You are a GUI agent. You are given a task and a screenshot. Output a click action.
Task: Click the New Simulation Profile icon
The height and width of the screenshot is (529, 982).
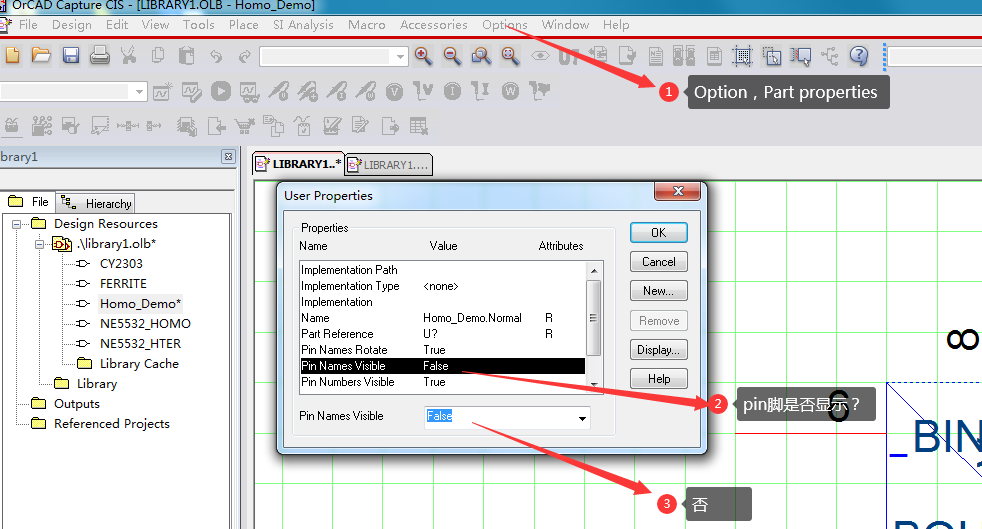[162, 91]
